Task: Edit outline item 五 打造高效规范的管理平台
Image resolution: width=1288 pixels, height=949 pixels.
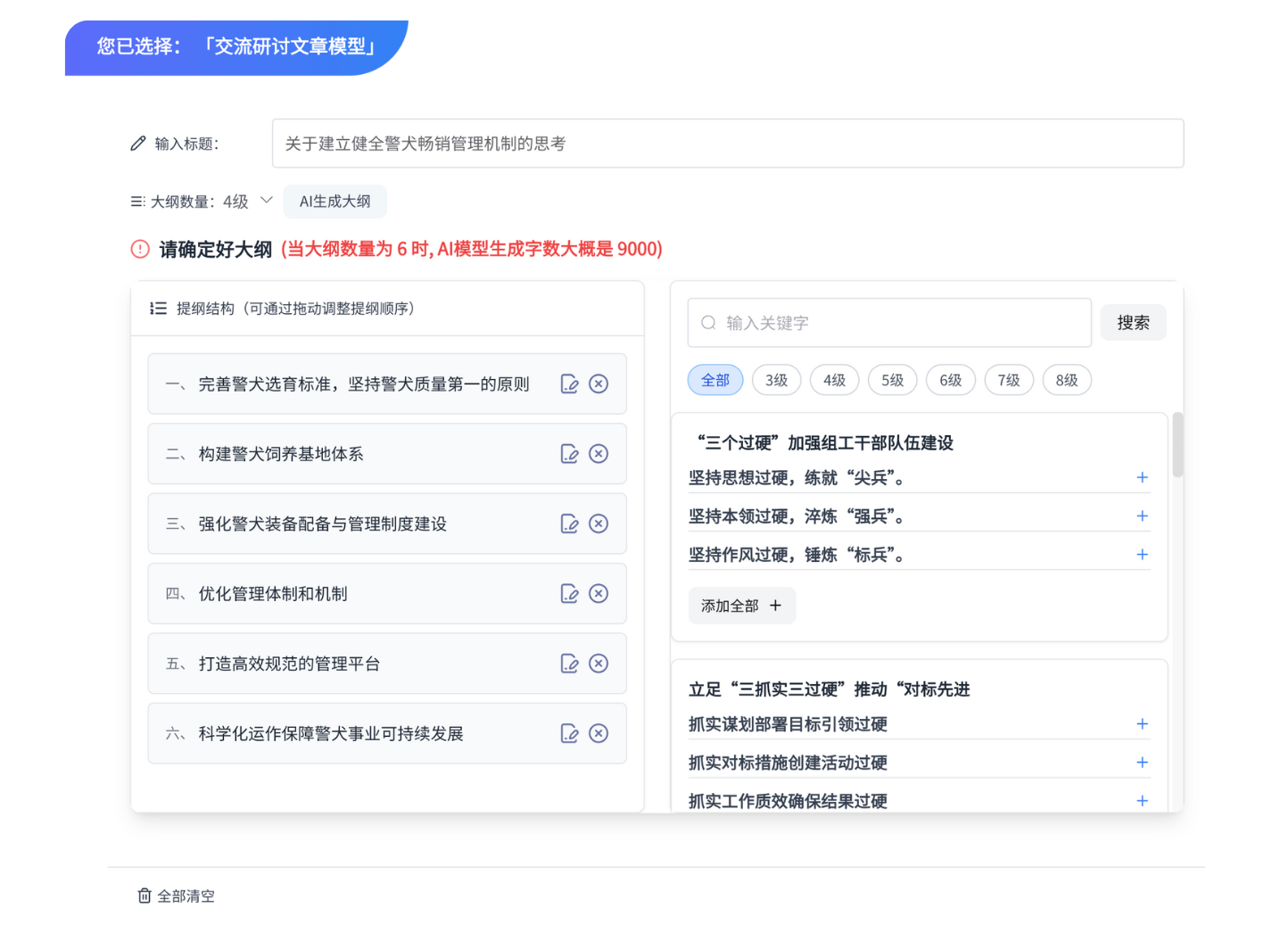Action: tap(569, 664)
